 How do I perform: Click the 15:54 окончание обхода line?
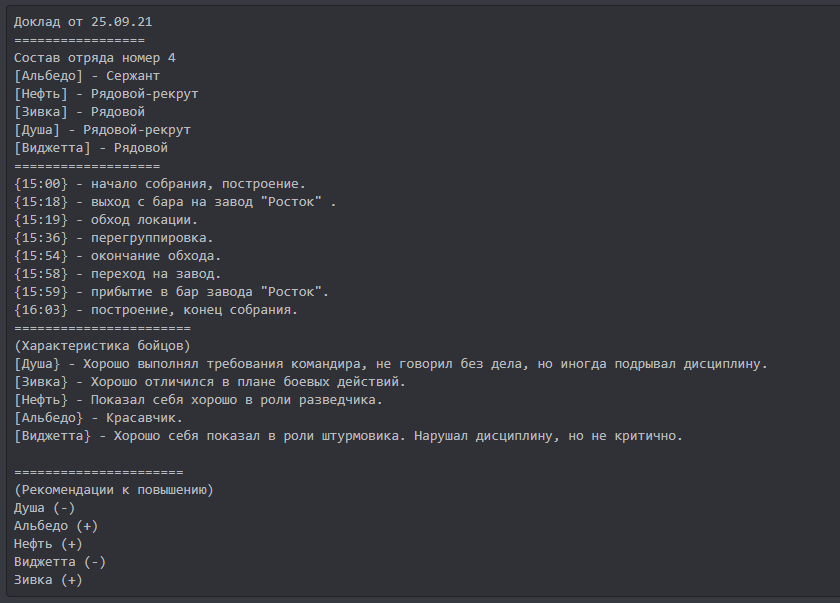click(x=117, y=256)
